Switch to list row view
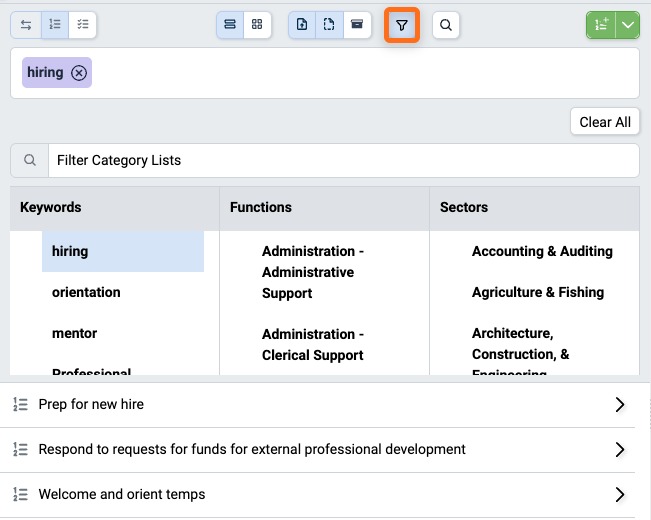 pyautogui.click(x=230, y=25)
